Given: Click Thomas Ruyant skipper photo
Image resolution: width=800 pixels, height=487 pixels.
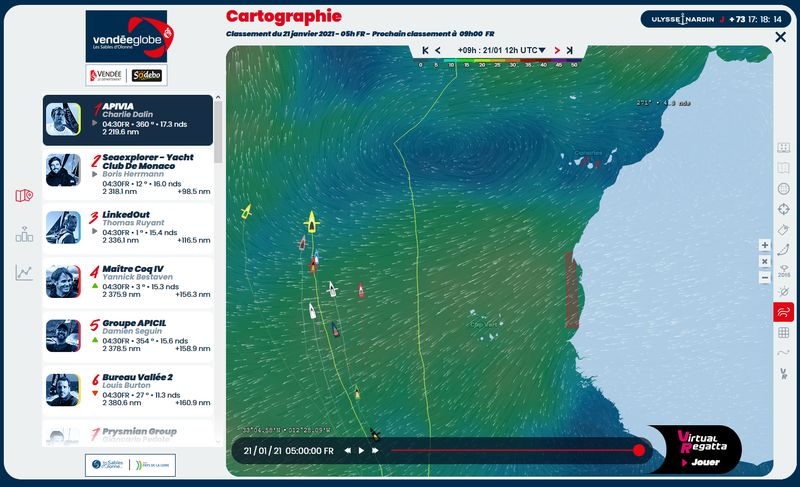Looking at the screenshot, I should point(63,227).
